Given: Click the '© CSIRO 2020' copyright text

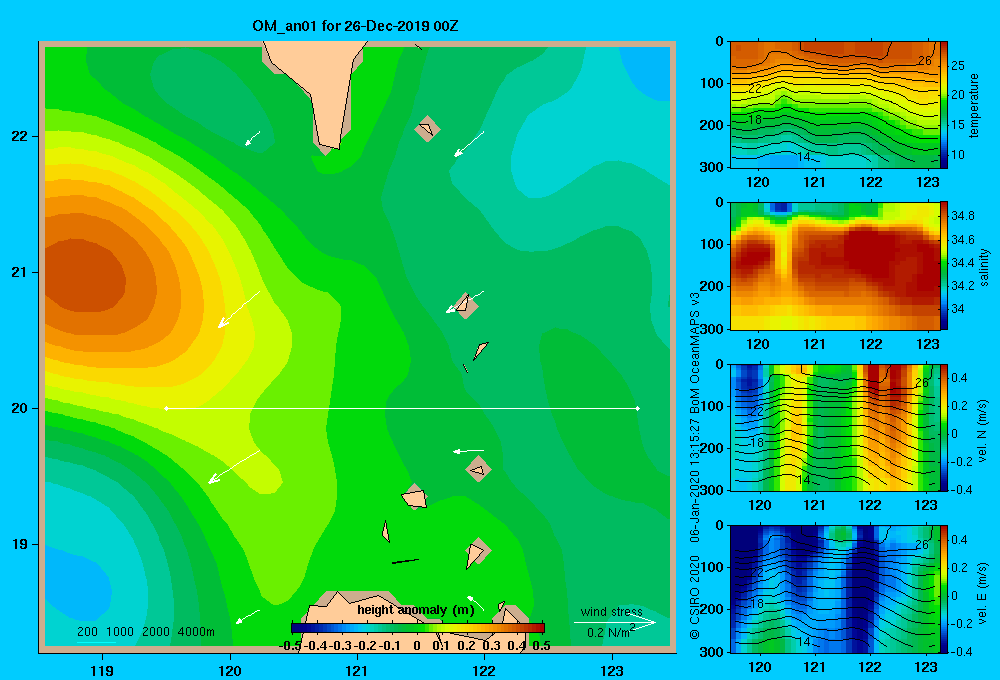Looking at the screenshot, I should coord(695,597).
